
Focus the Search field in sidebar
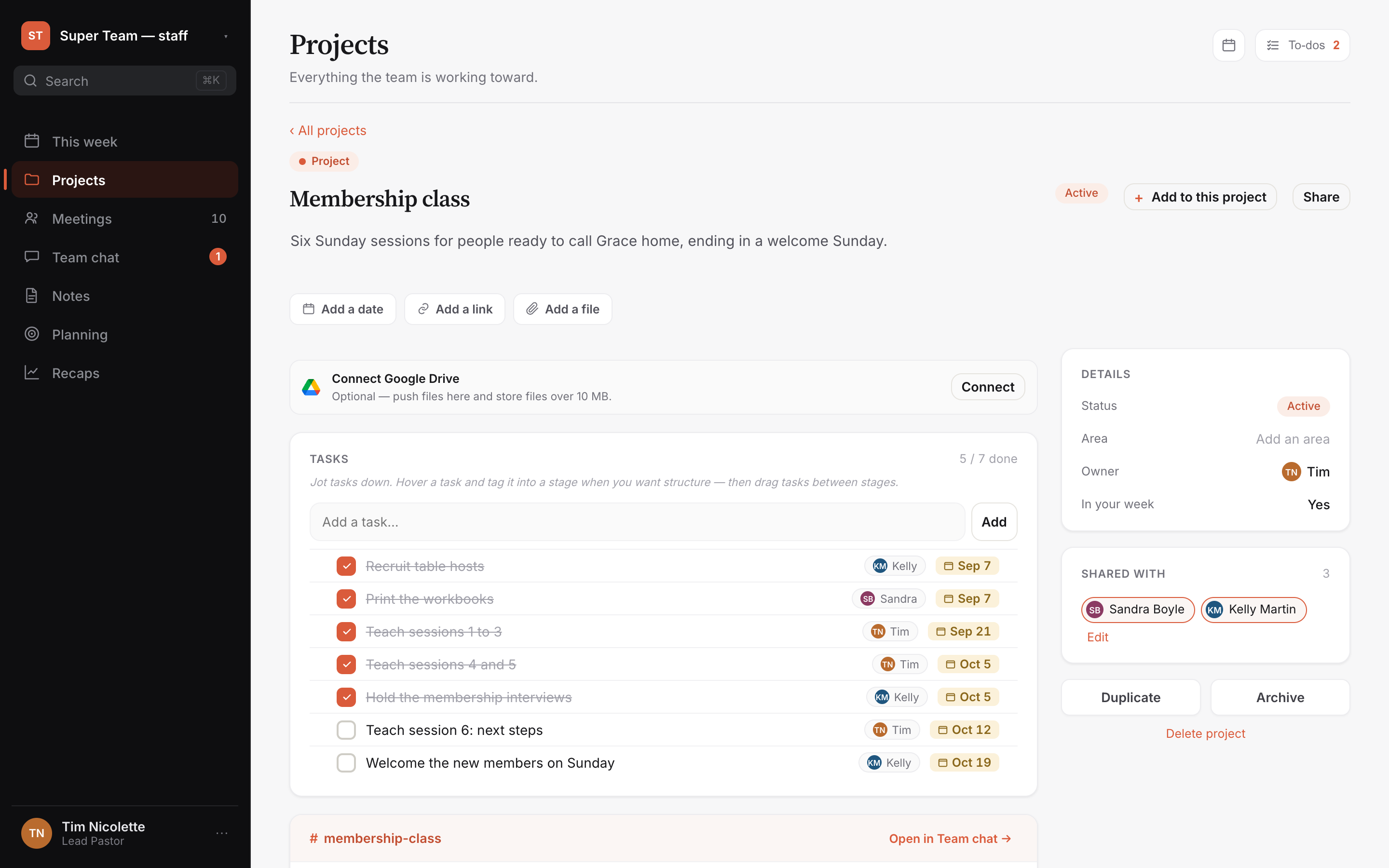[x=124, y=81]
